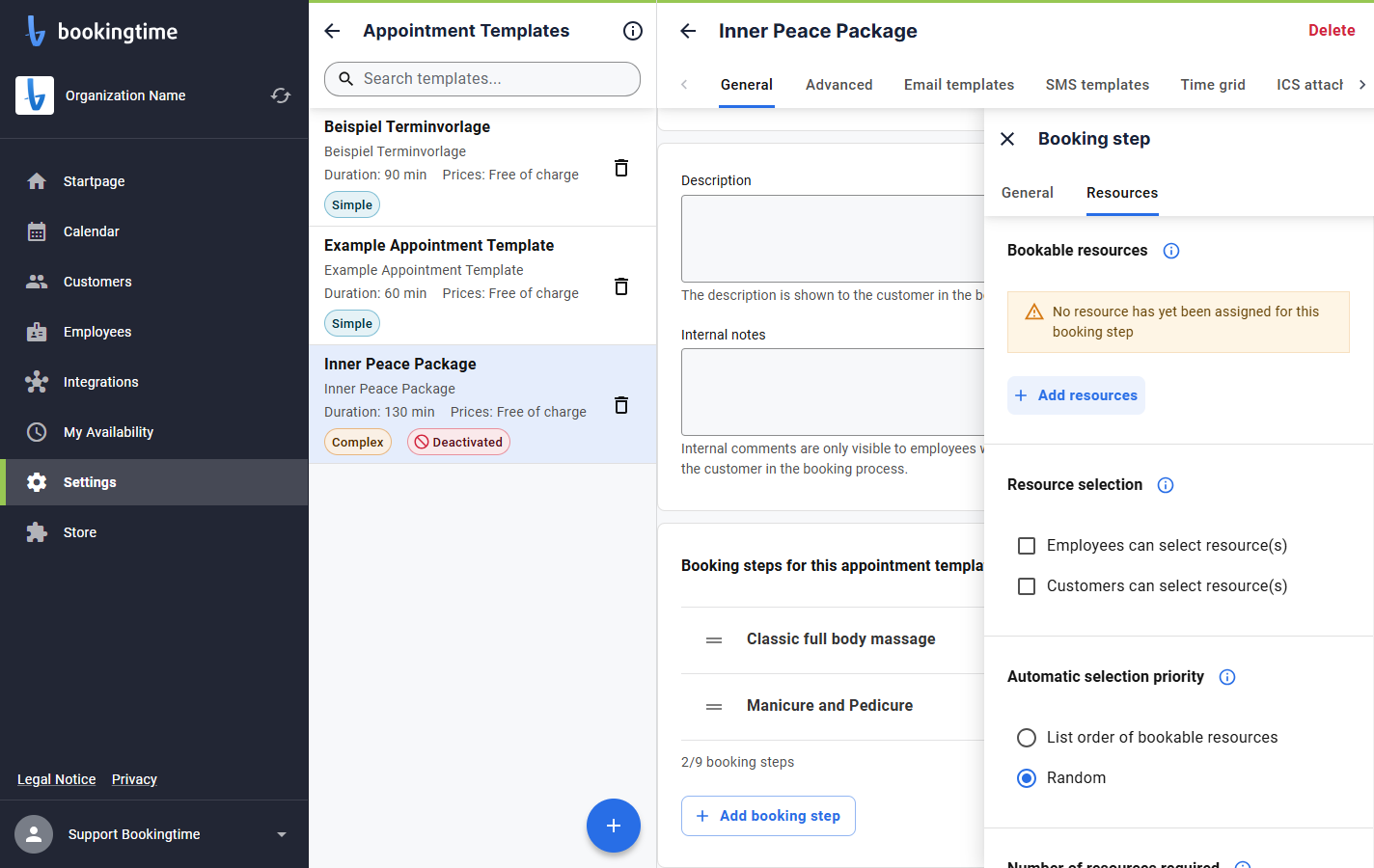Viewport: 1374px width, 868px height.
Task: Click the Organization Name logo thumbnail
Action: (35, 95)
